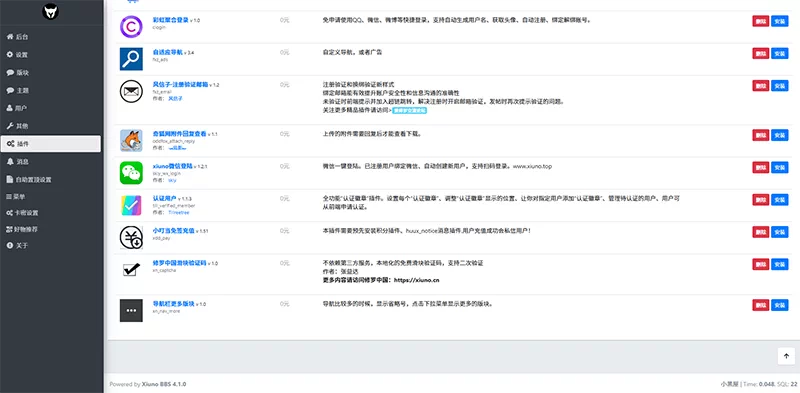Open author link Tillreetree

coord(179,212)
